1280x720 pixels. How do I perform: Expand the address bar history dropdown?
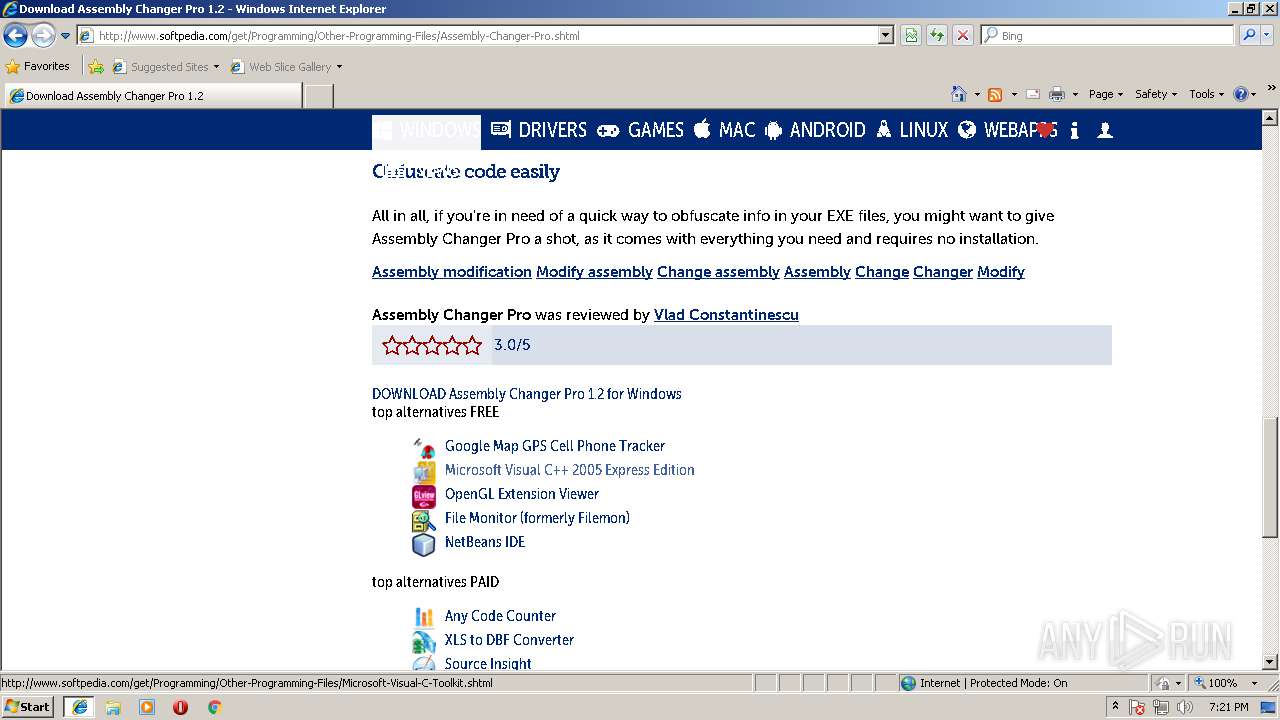pos(885,35)
